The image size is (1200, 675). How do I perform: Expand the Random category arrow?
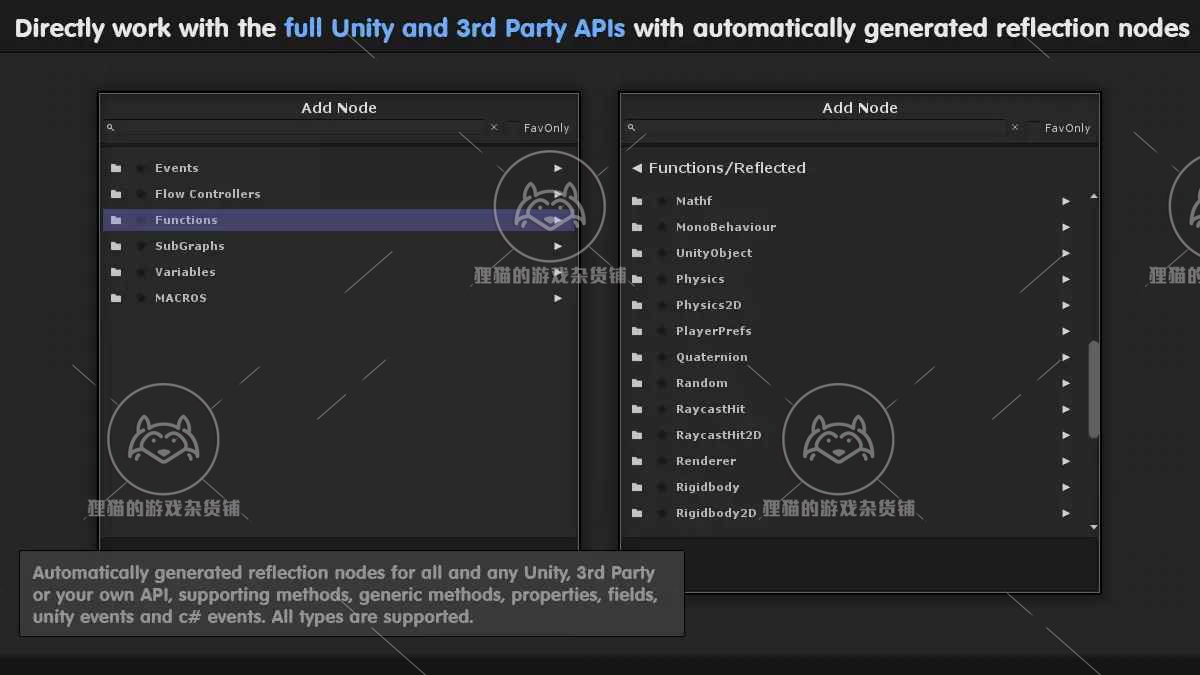(1066, 383)
